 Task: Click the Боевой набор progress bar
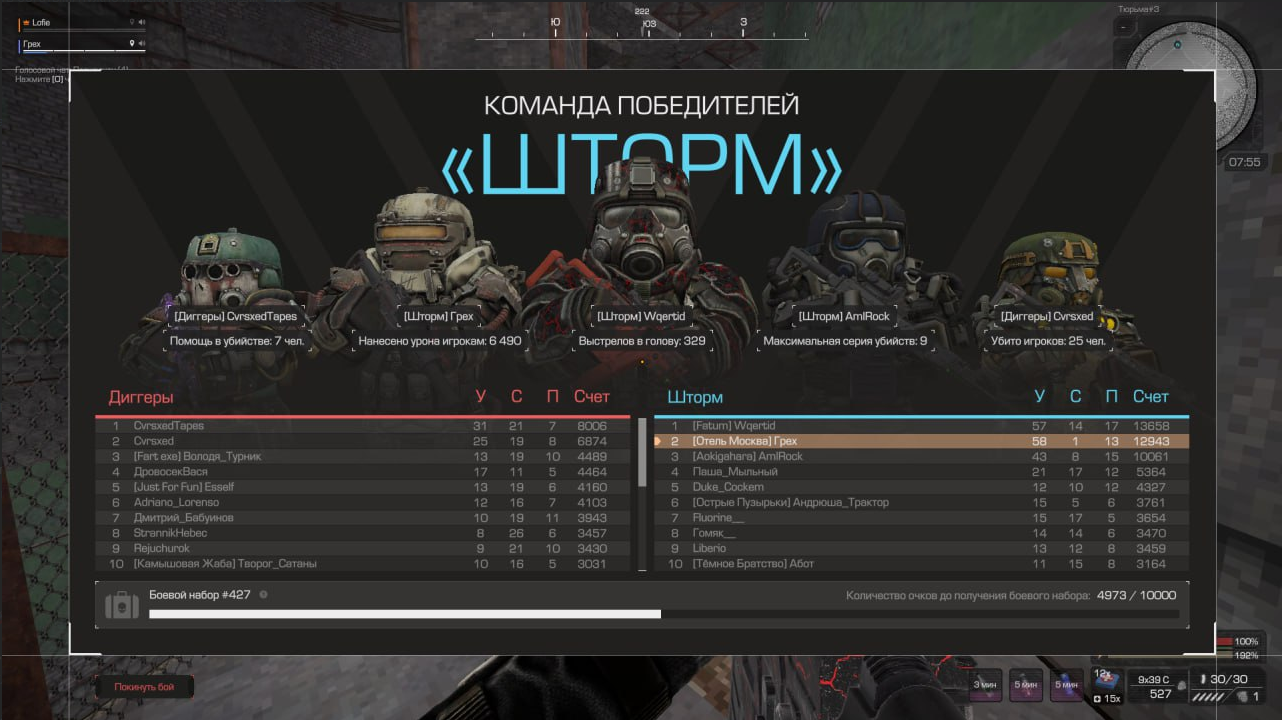(x=664, y=614)
